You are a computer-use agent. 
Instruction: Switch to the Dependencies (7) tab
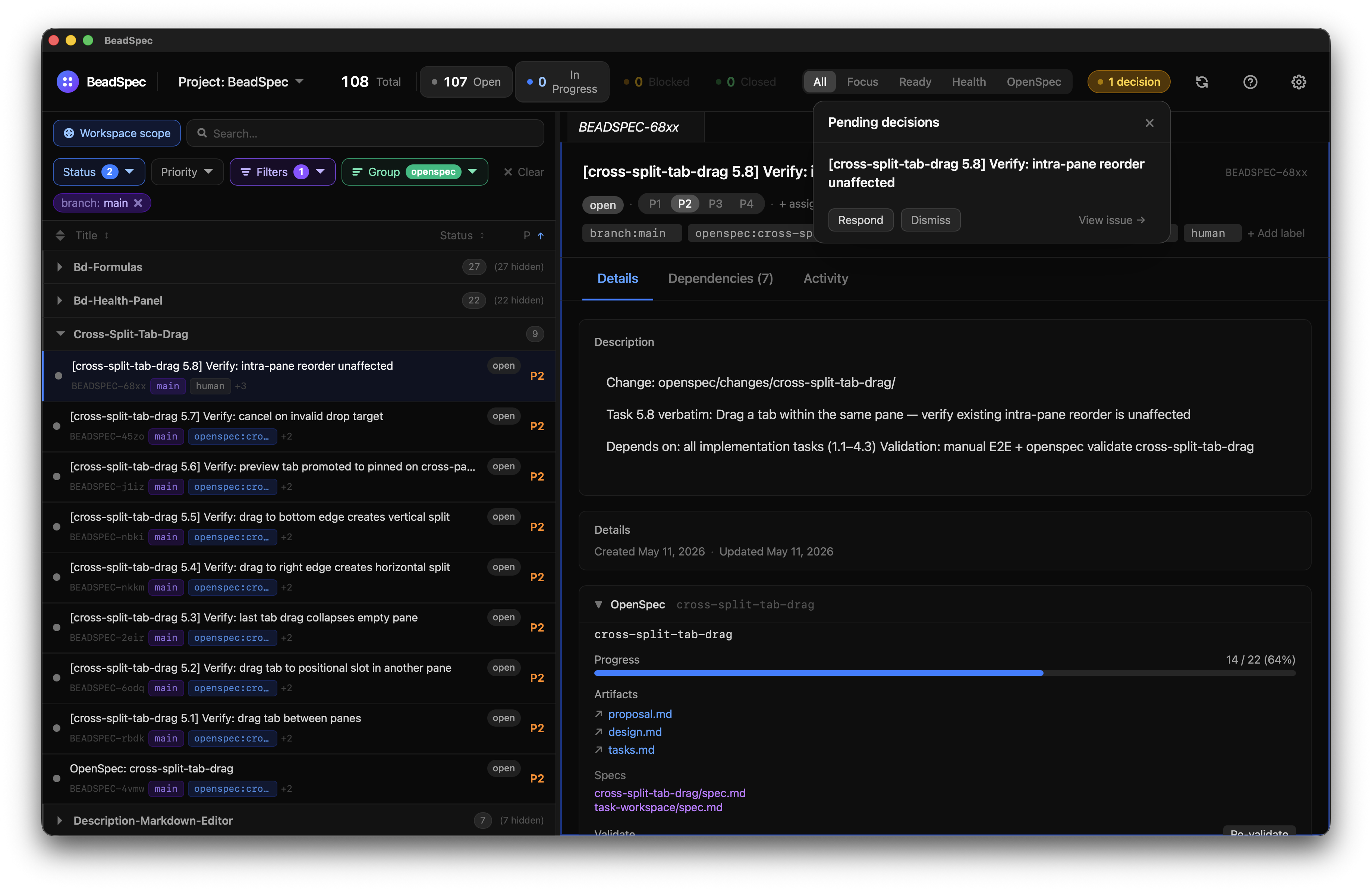point(720,278)
